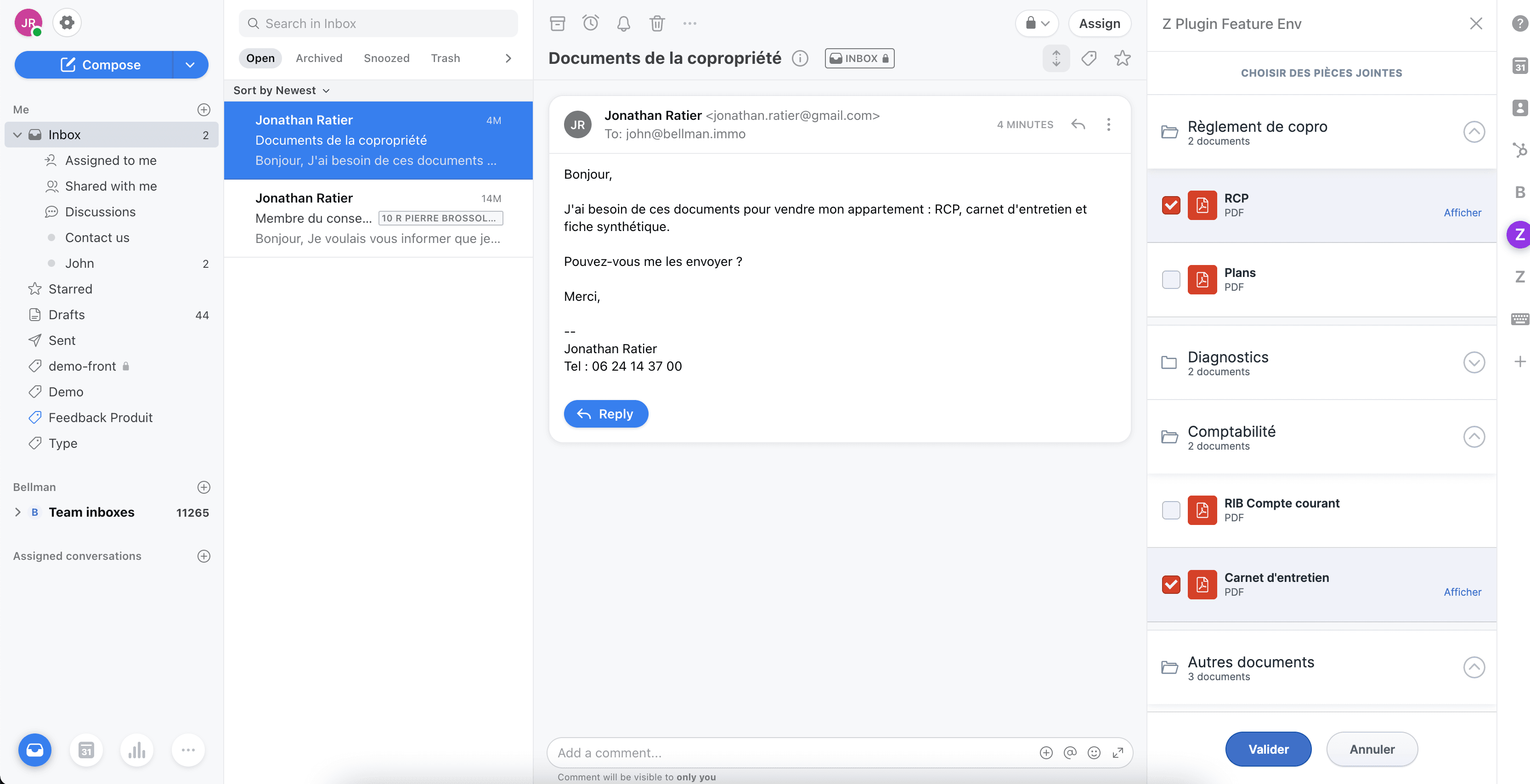Viewport: 1530px width, 784px height.
Task: Click the reply arrow in the message header
Action: tap(1078, 124)
